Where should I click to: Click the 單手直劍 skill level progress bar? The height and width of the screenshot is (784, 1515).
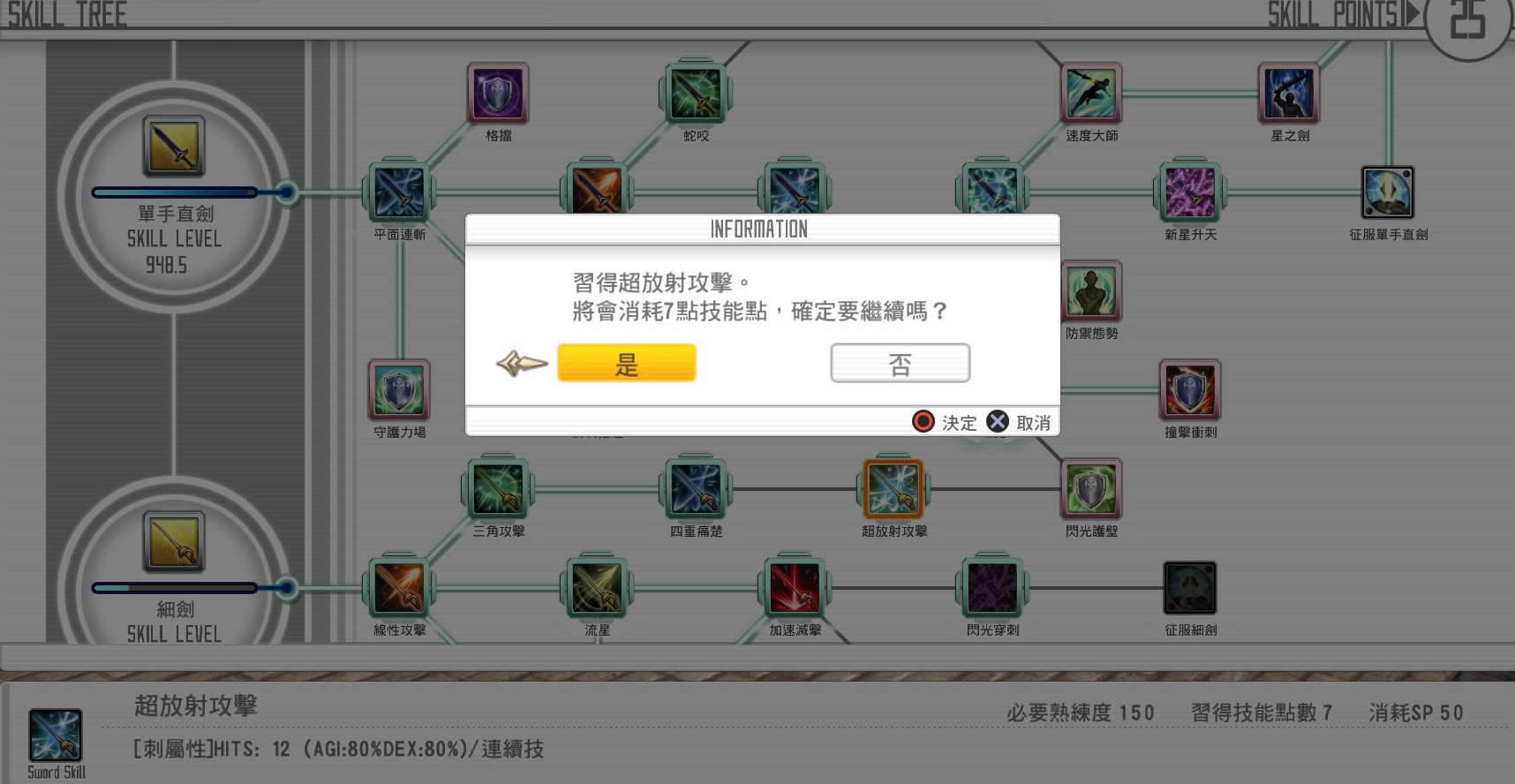175,192
